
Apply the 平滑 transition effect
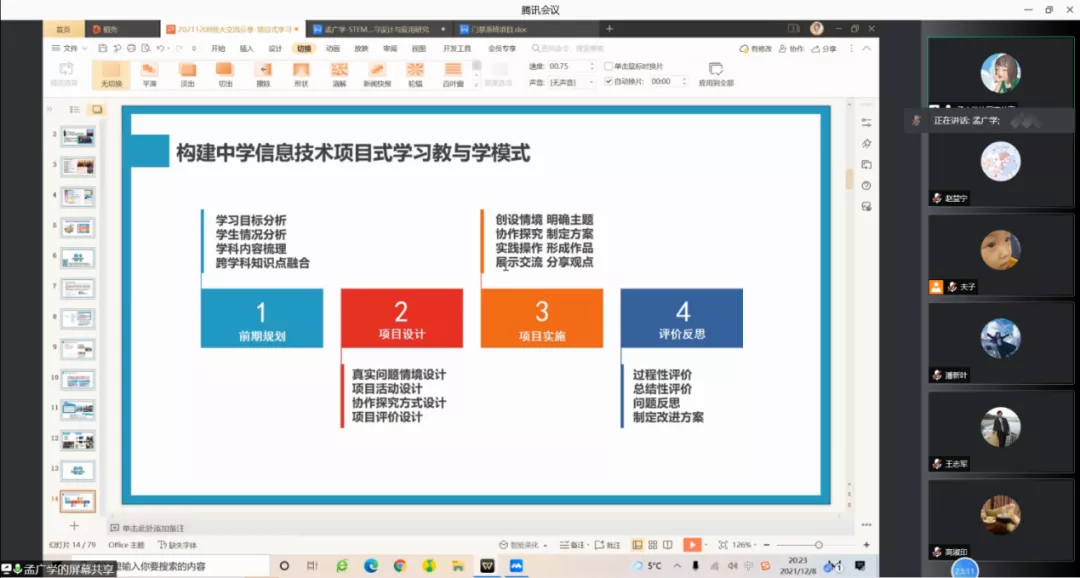[149, 74]
